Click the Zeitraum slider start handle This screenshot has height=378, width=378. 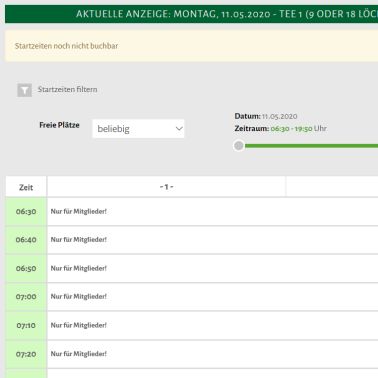(x=239, y=146)
